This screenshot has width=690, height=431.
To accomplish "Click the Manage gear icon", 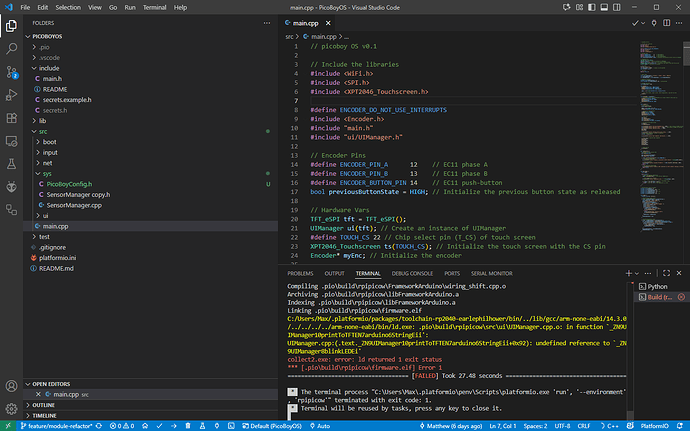I will (12, 407).
